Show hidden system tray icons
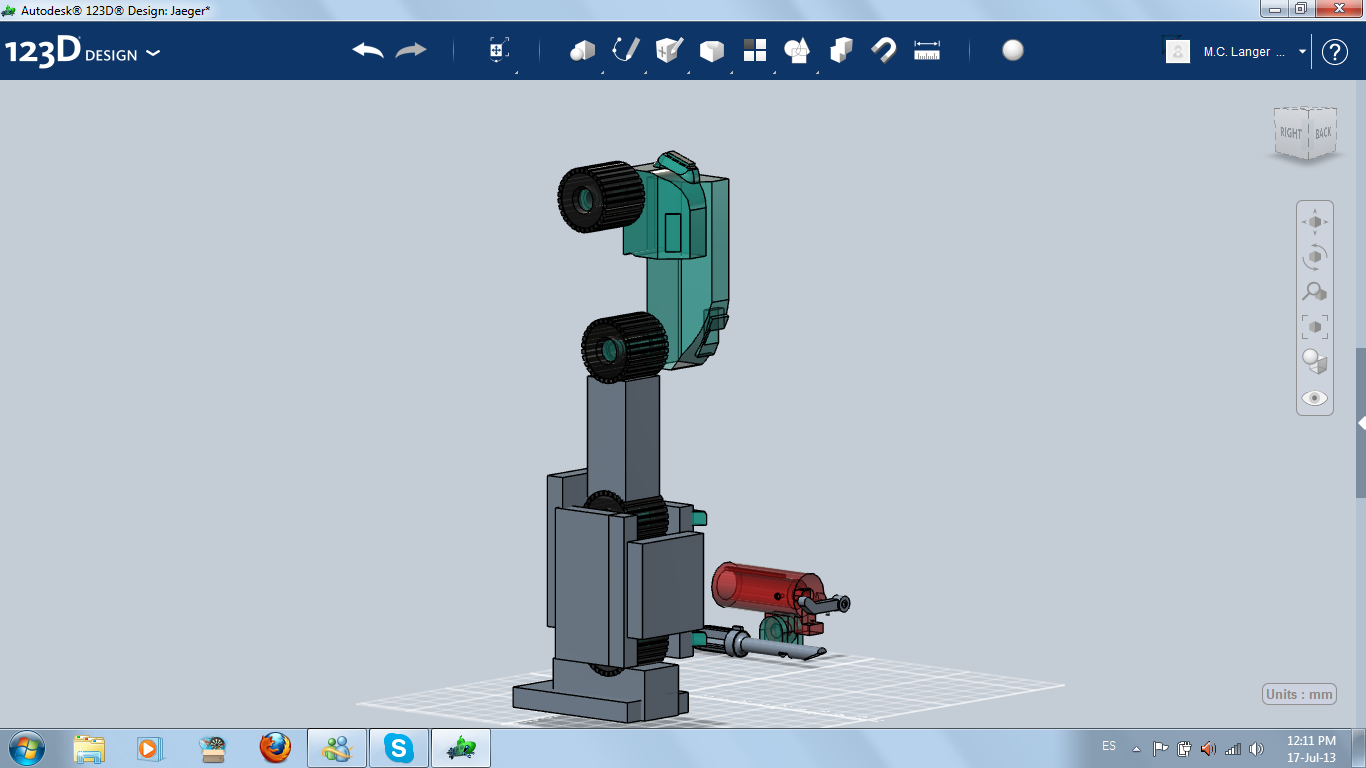 pos(1136,748)
